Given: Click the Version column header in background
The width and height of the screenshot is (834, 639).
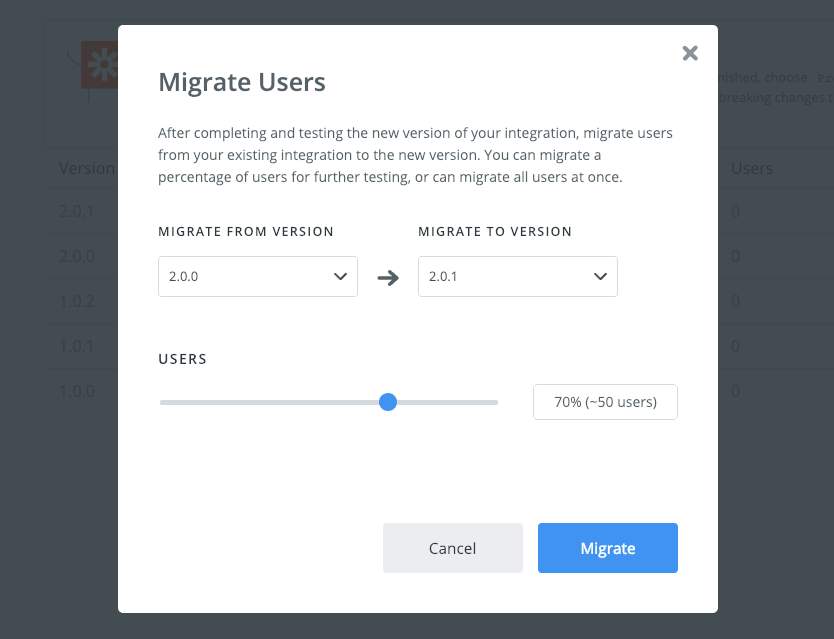Looking at the screenshot, I should pos(87,168).
